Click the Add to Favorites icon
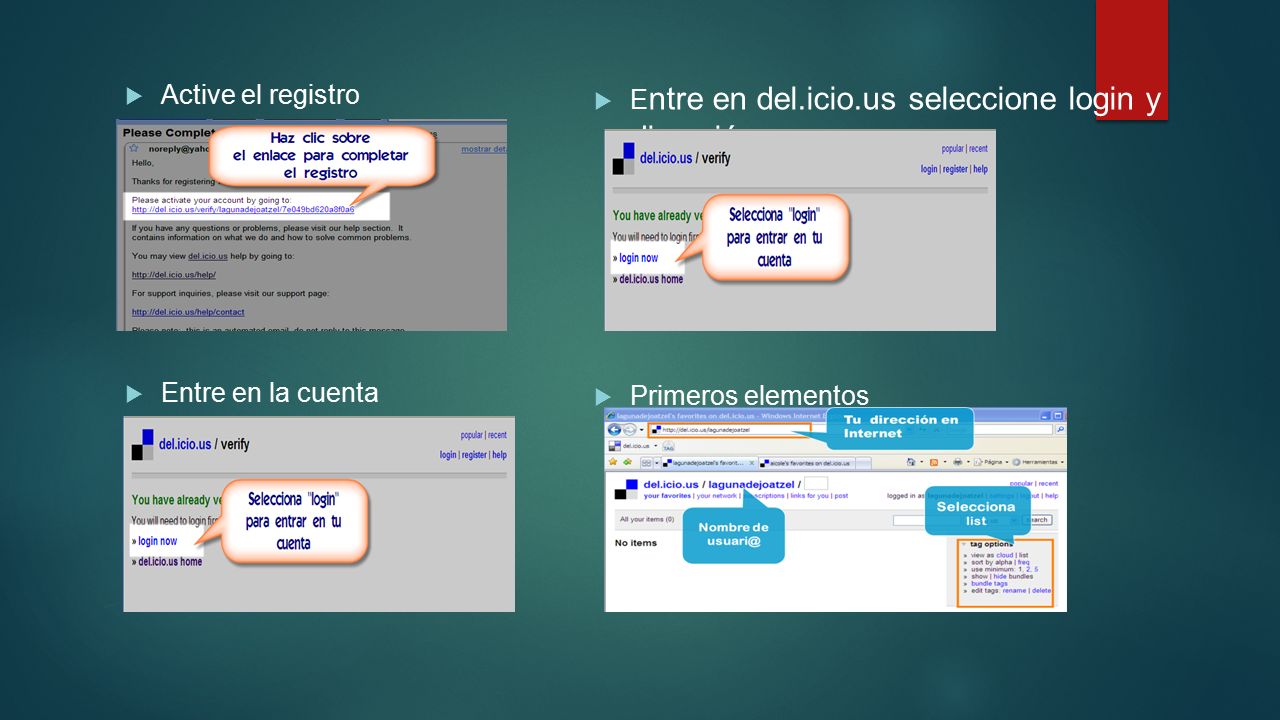Image resolution: width=1280 pixels, height=720 pixels. point(628,462)
